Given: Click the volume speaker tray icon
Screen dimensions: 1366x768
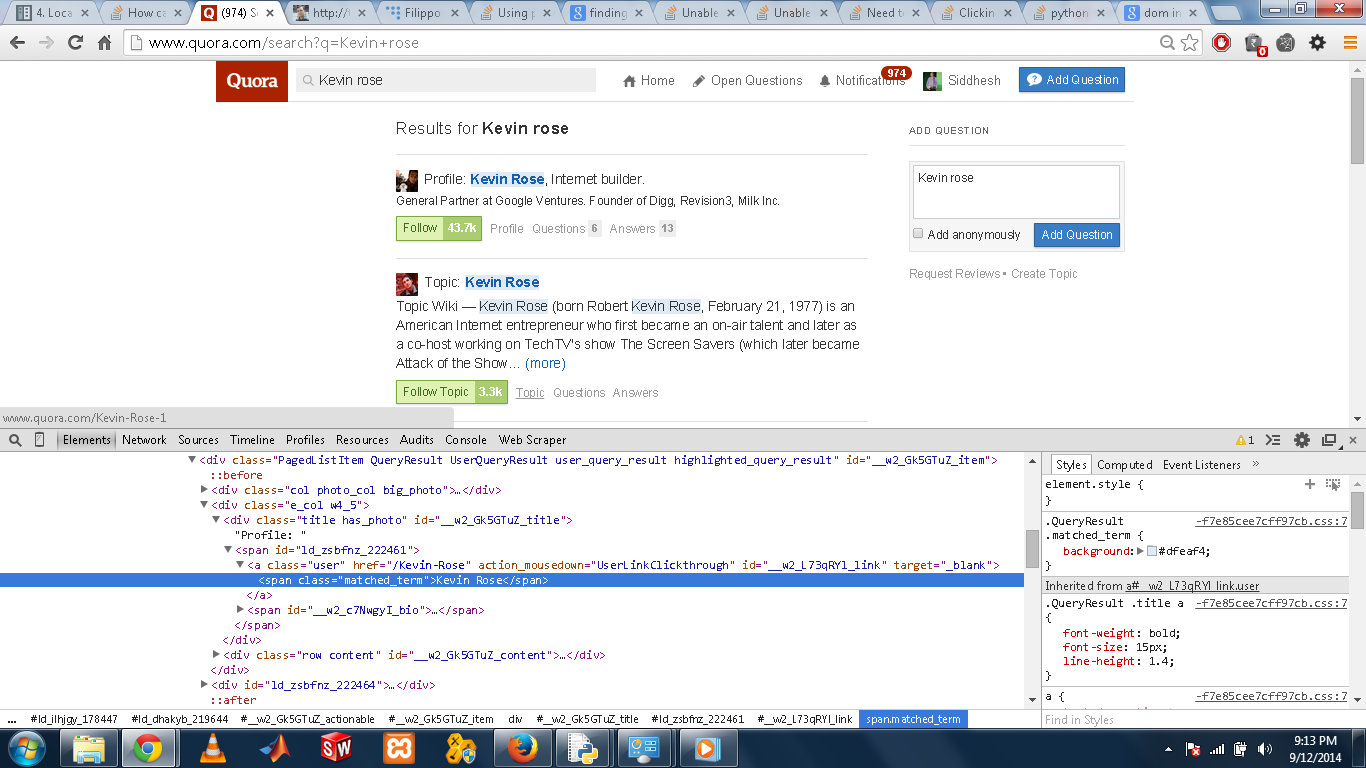Looking at the screenshot, I should [1265, 749].
